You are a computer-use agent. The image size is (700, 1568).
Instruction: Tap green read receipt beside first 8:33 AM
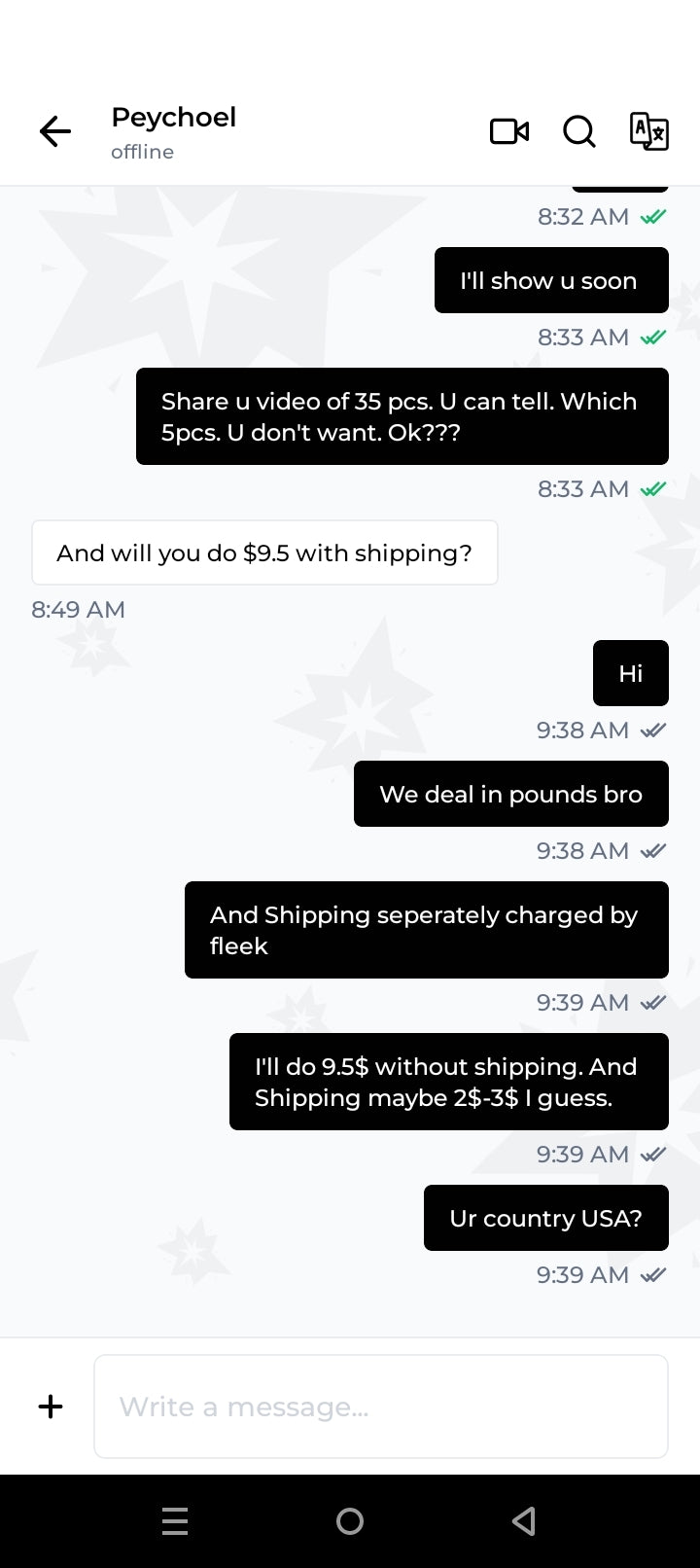(653, 338)
